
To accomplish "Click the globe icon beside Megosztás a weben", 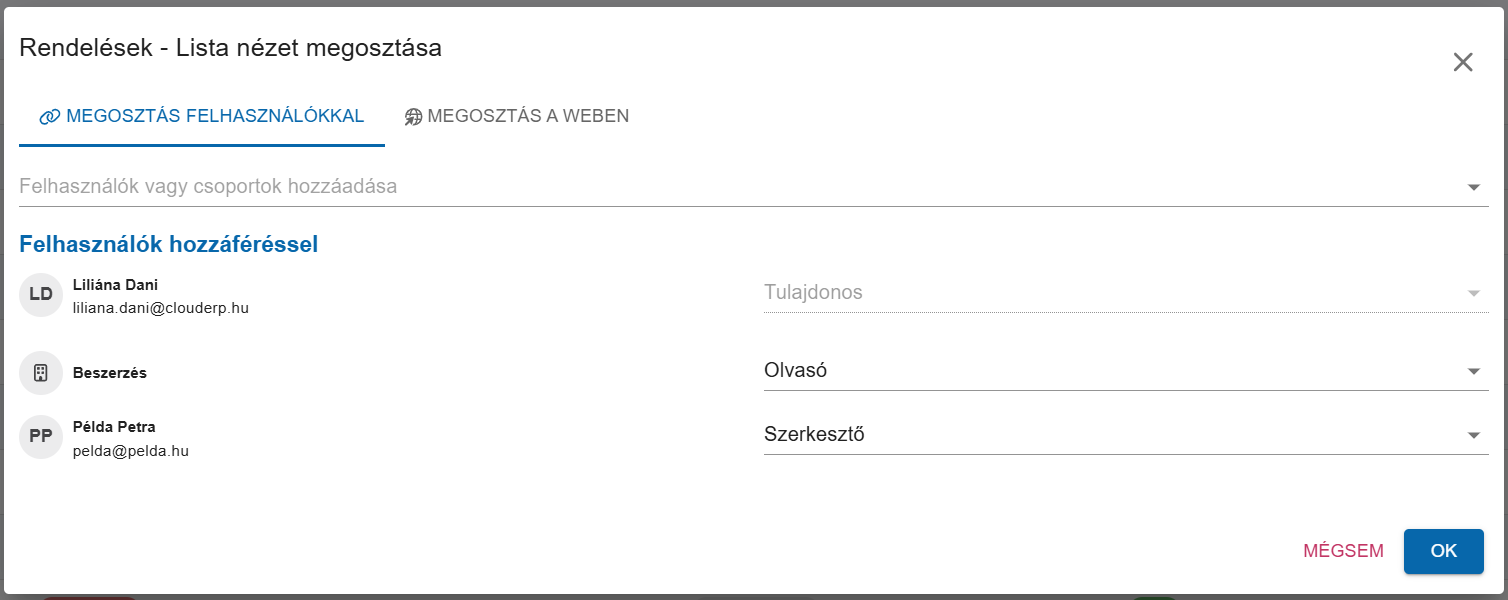I will tap(414, 117).
